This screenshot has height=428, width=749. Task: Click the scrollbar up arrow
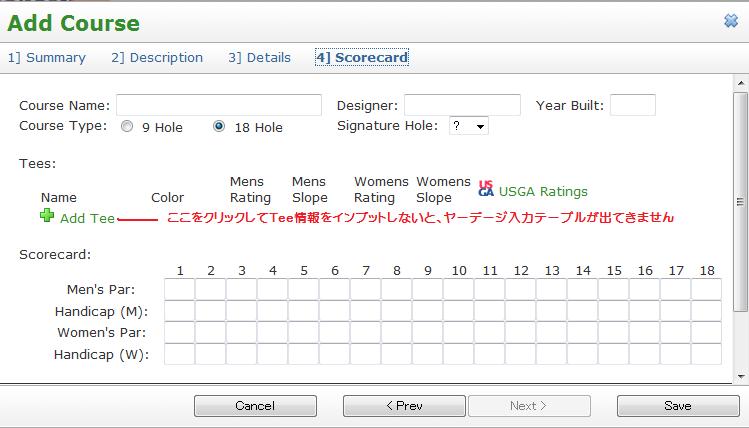point(741,83)
